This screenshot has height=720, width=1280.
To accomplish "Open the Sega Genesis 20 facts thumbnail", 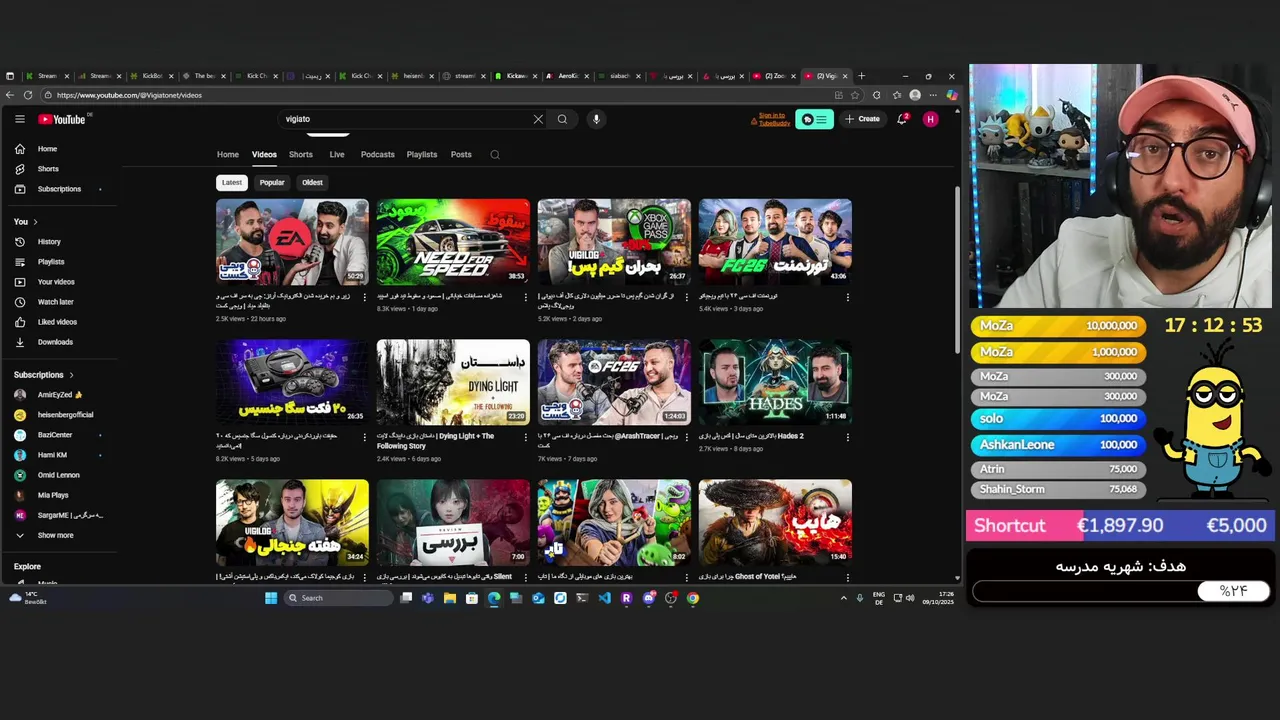I will click(x=292, y=382).
